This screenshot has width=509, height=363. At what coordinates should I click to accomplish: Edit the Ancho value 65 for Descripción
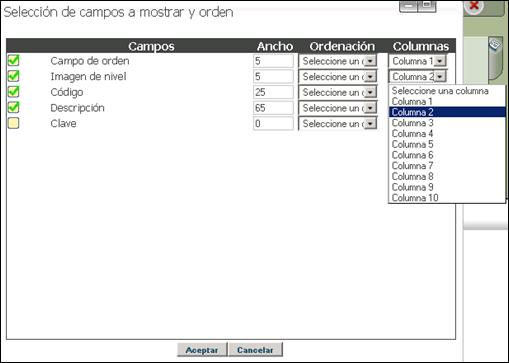273,108
